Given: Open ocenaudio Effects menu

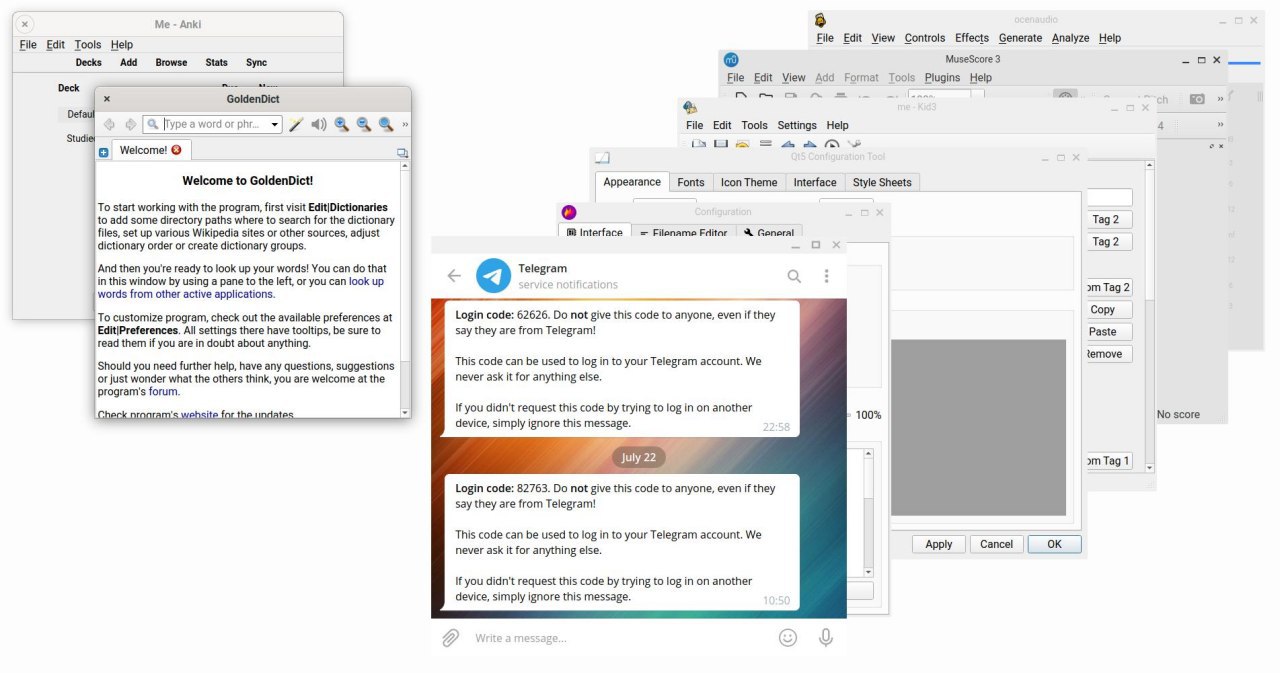Looking at the screenshot, I should 972,38.
